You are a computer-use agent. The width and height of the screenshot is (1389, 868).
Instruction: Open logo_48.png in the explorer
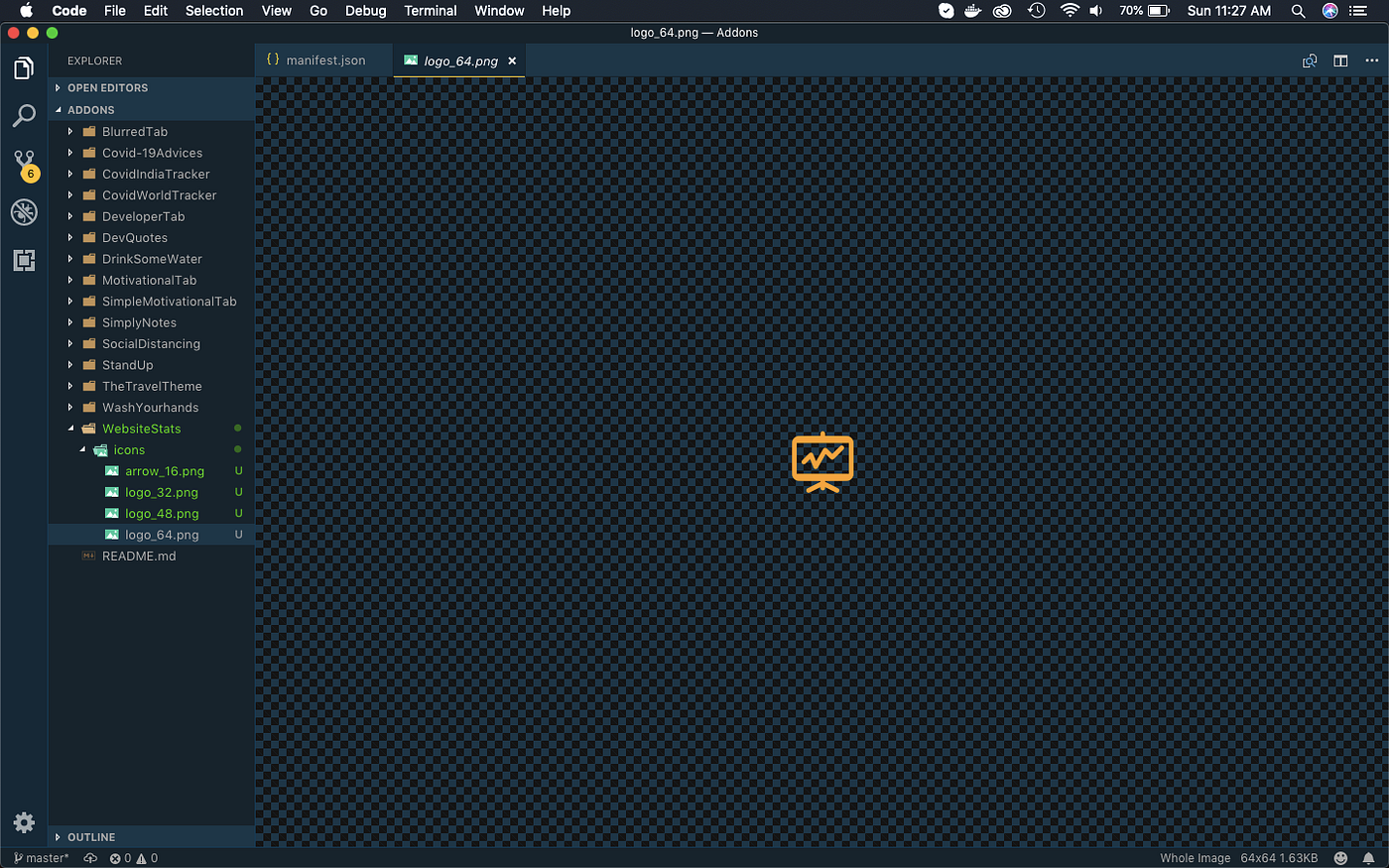pos(152,514)
